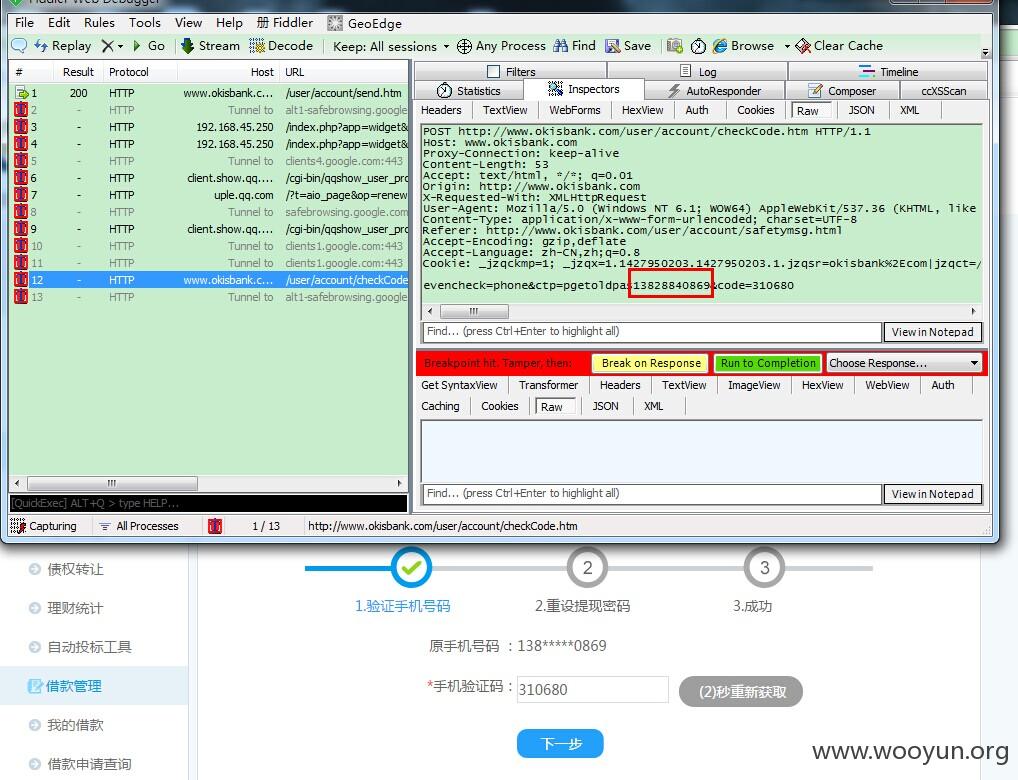Switch to the Statistics tab
Image resolution: width=1018 pixels, height=780 pixels.
pyautogui.click(x=468, y=91)
